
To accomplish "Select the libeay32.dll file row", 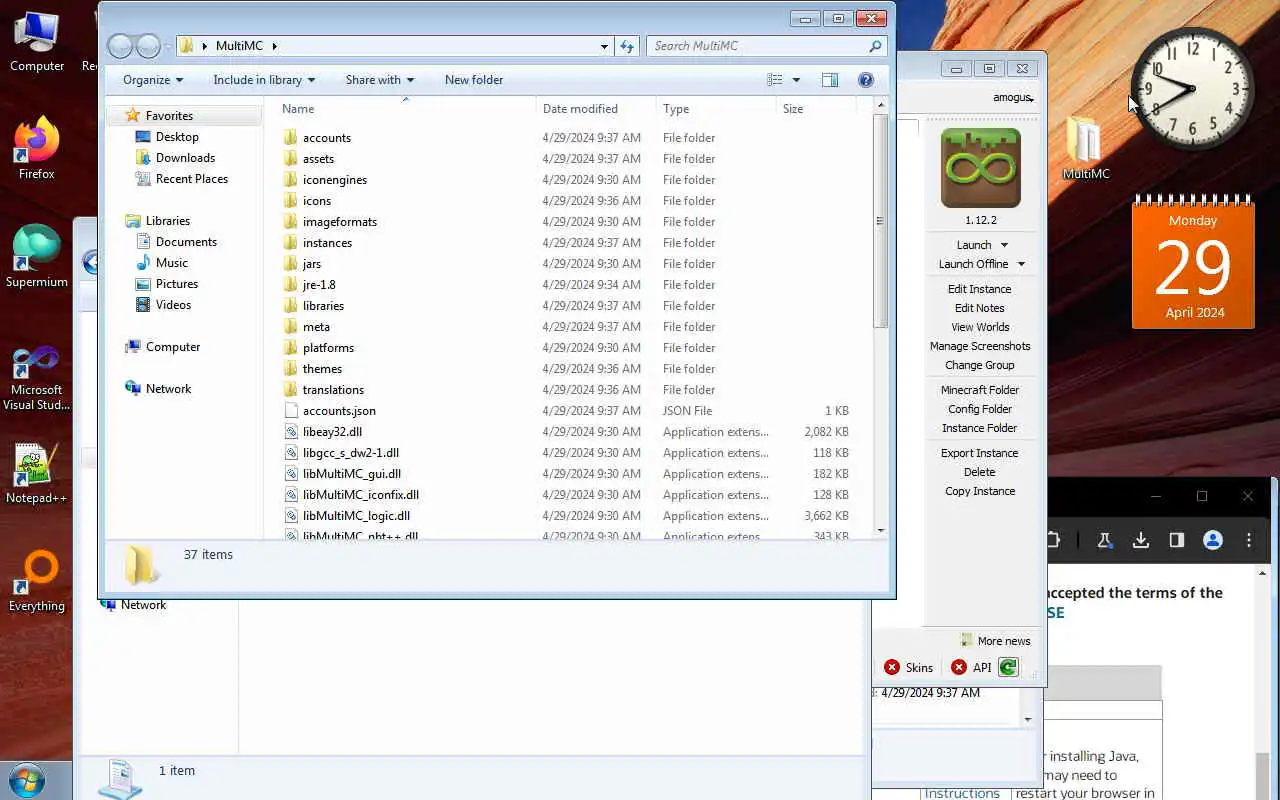I will (x=567, y=432).
